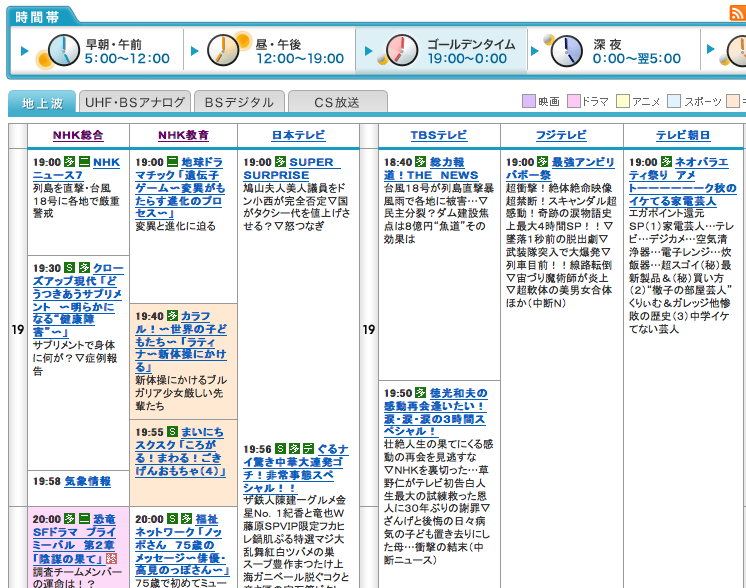Click the subtitle icon beside 20:00 恐竜SFドラマ

coord(84,519)
